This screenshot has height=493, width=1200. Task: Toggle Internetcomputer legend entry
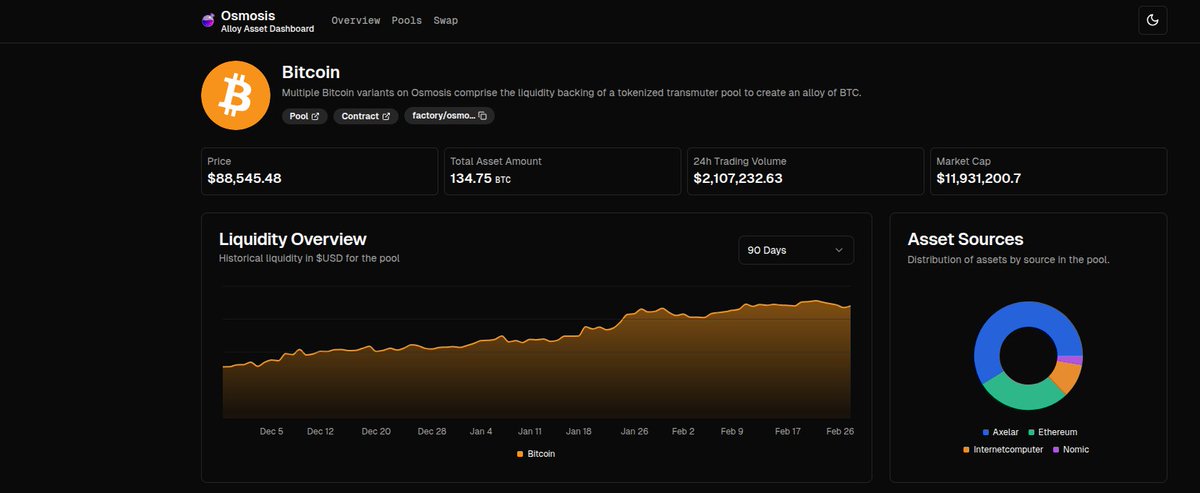coord(1003,450)
